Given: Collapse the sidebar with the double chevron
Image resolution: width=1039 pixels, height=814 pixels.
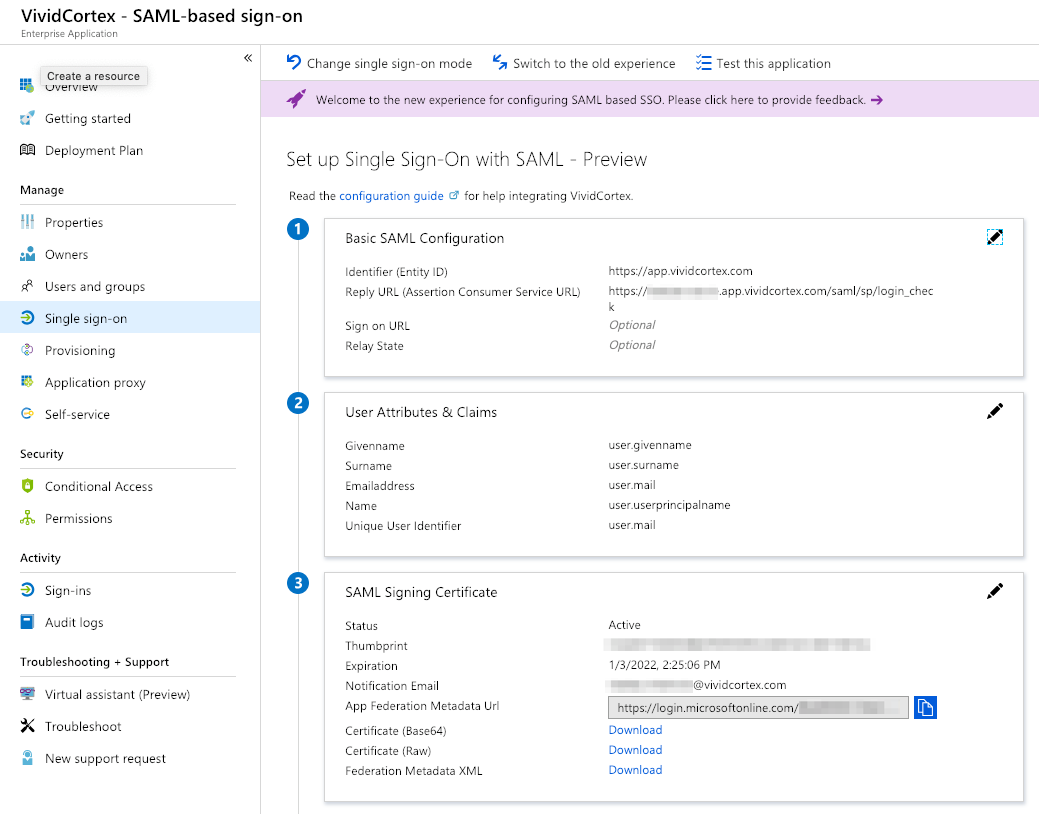Looking at the screenshot, I should [248, 58].
